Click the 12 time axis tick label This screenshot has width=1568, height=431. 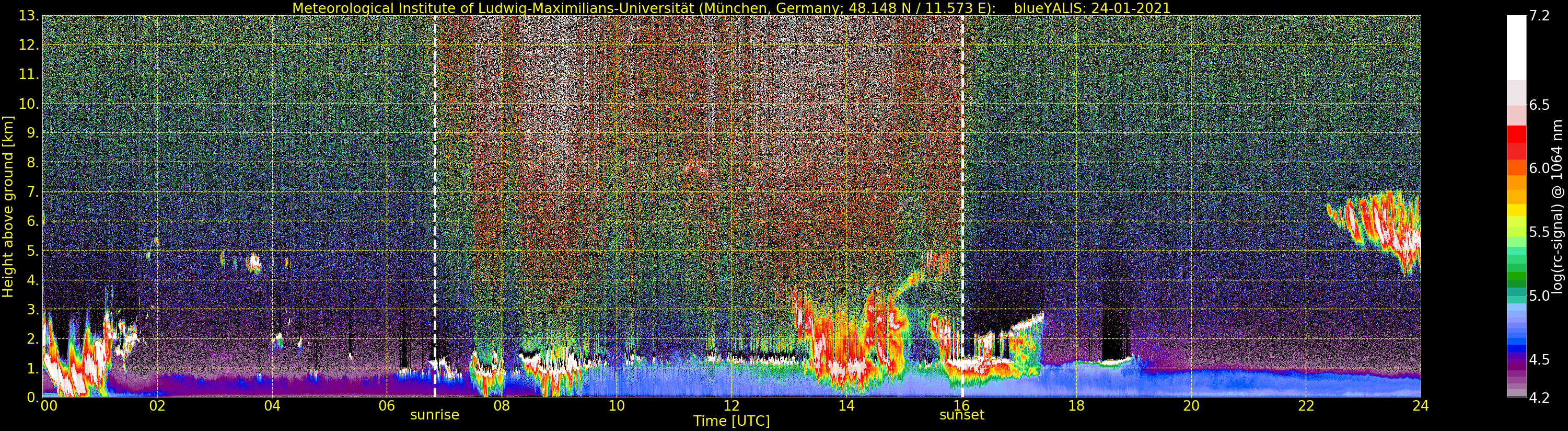731,405
